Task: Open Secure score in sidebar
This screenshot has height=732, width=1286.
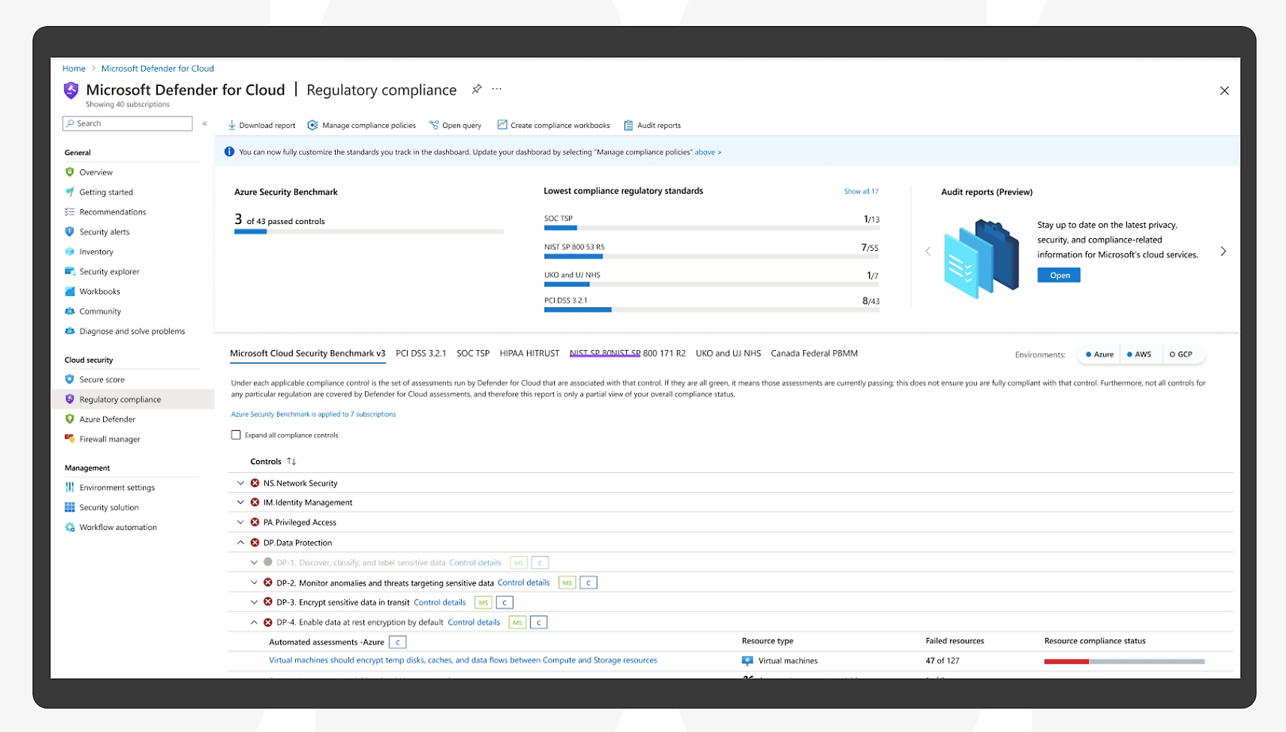Action: pyautogui.click(x=101, y=379)
